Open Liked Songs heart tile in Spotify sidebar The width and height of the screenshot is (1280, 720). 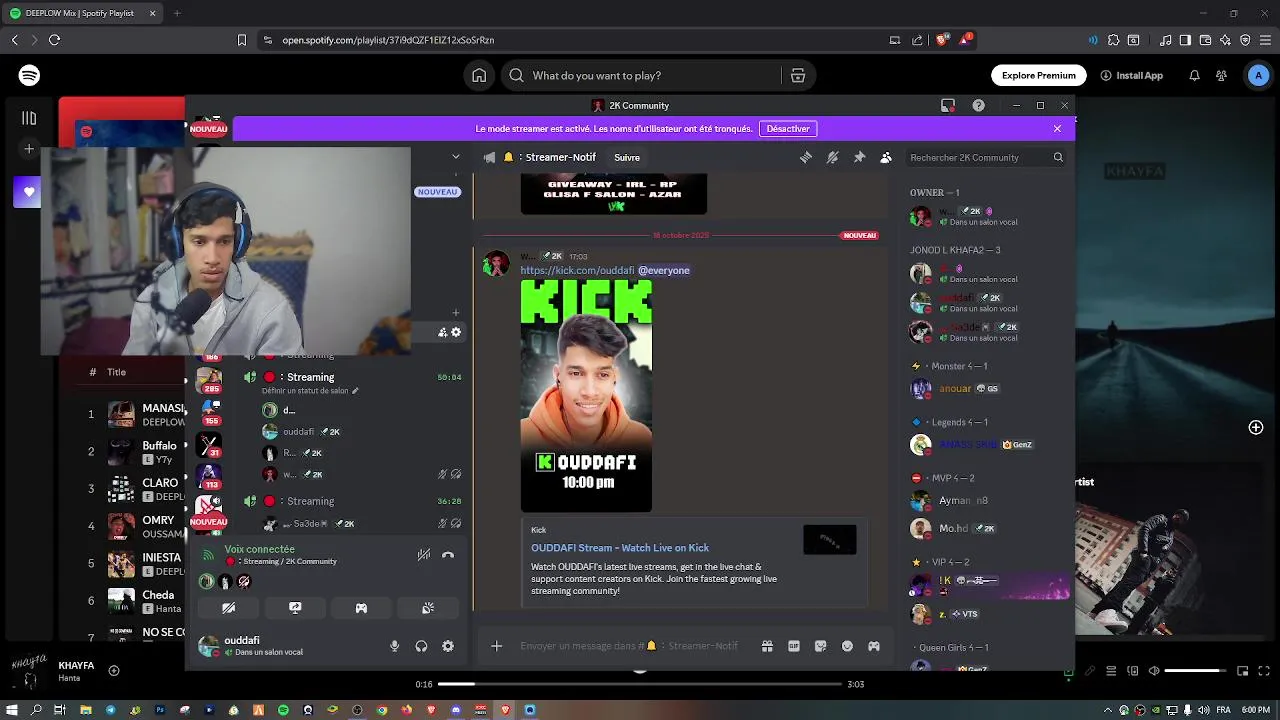29,192
